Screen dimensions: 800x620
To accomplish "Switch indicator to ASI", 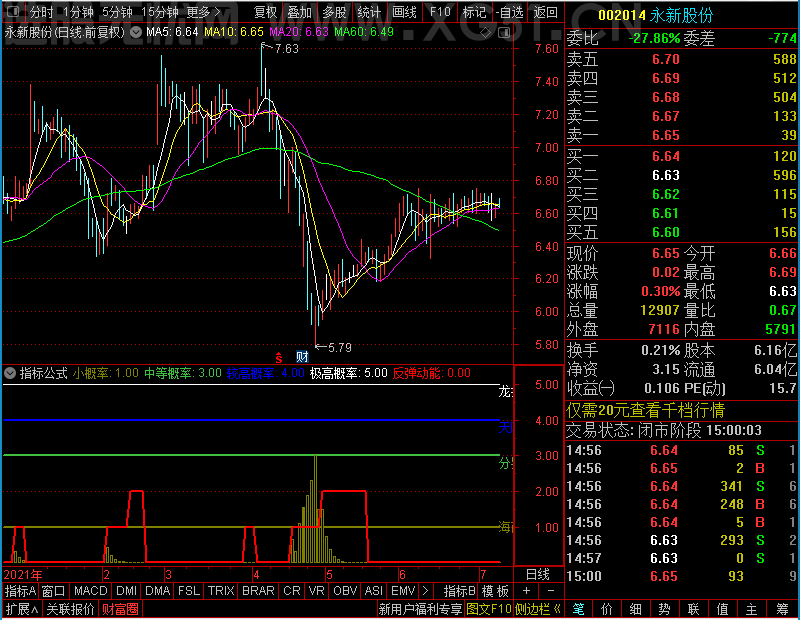I will [373, 591].
